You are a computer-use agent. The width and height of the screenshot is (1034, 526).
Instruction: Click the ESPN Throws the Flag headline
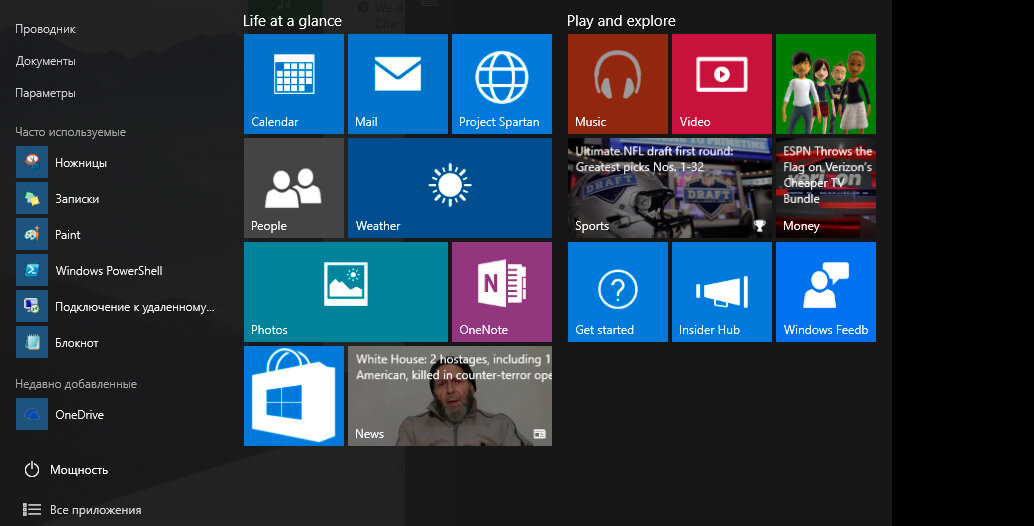[828, 175]
